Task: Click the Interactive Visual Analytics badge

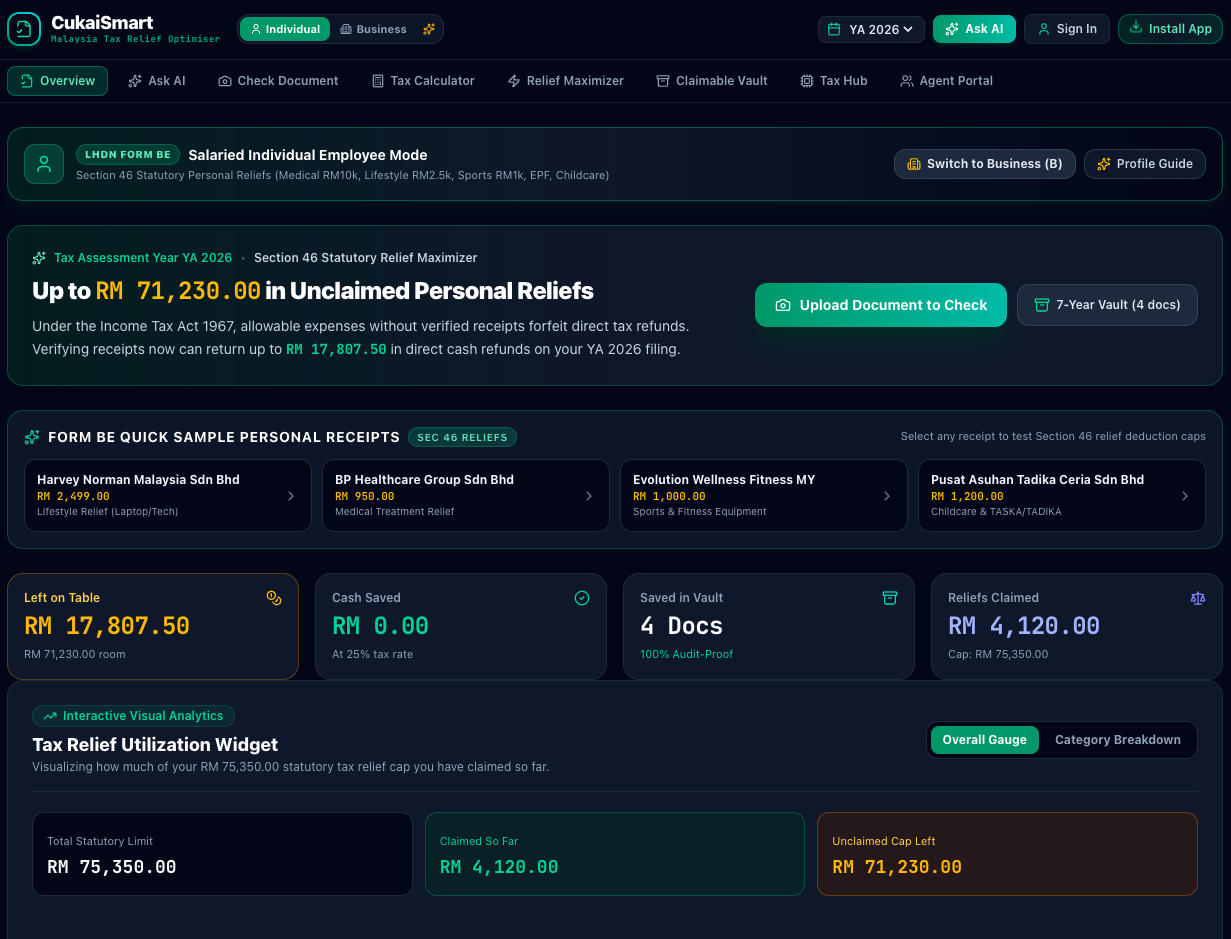Action: point(134,716)
